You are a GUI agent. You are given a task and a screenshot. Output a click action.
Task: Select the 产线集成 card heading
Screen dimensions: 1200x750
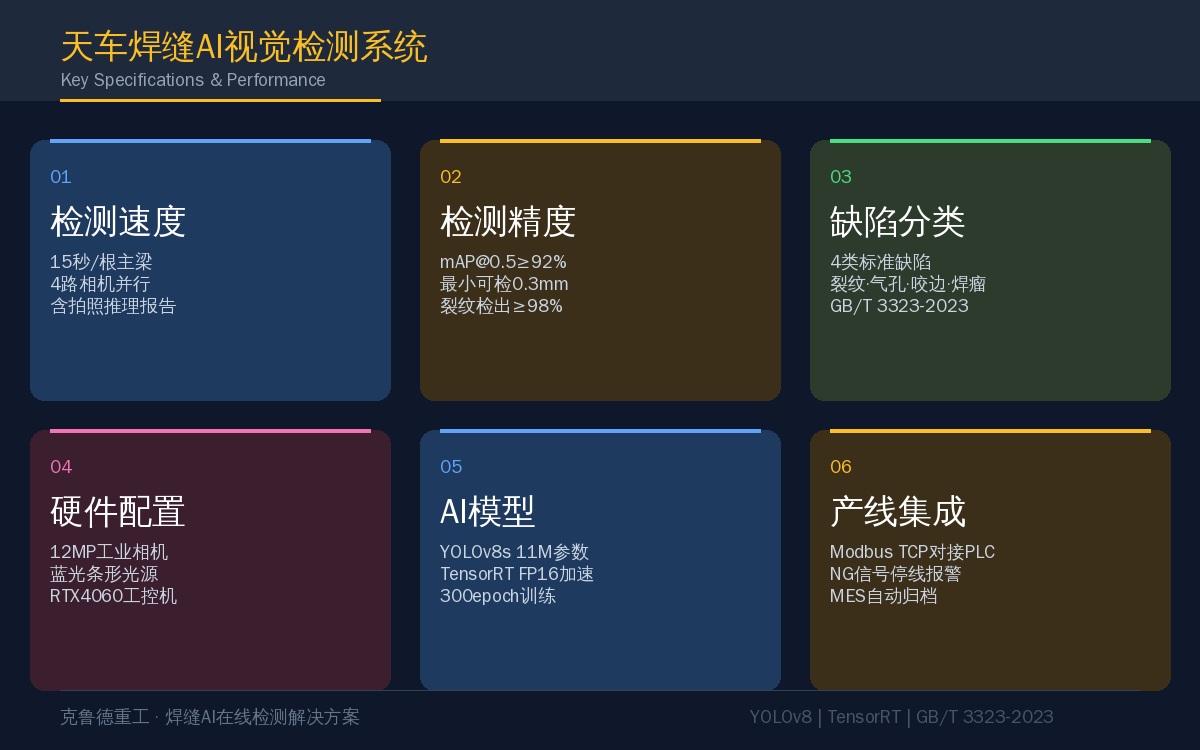898,511
